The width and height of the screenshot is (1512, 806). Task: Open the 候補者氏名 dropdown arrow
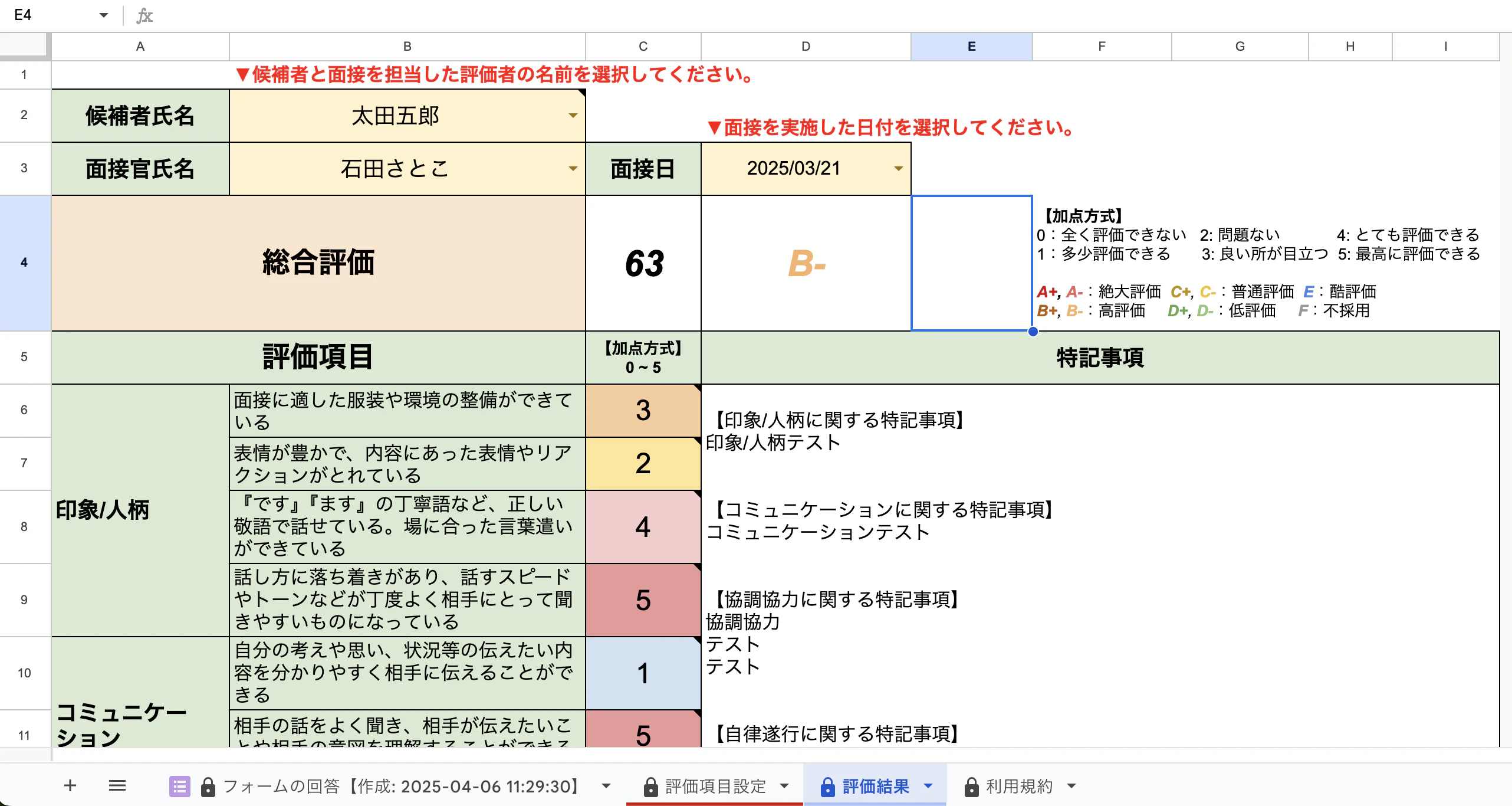coord(573,116)
